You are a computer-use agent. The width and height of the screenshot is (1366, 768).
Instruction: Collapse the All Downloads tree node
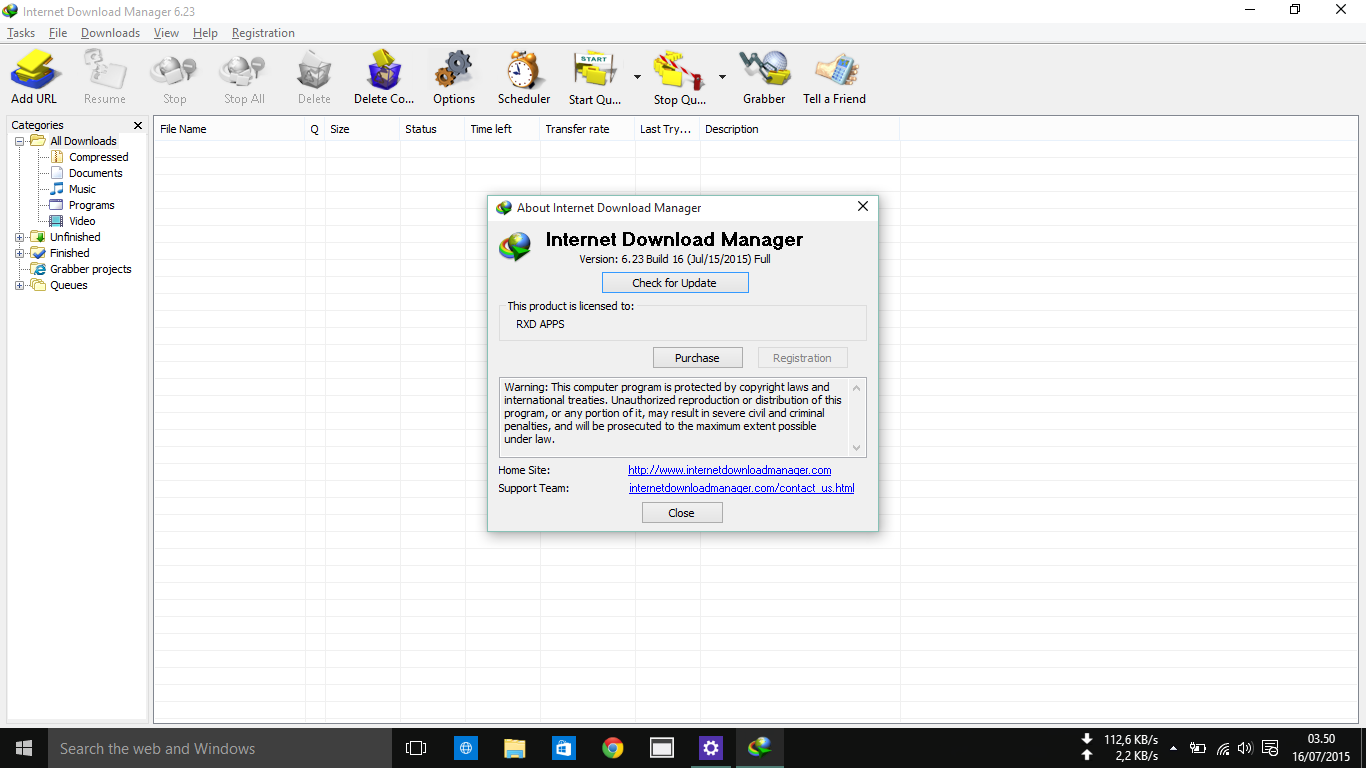coord(20,141)
